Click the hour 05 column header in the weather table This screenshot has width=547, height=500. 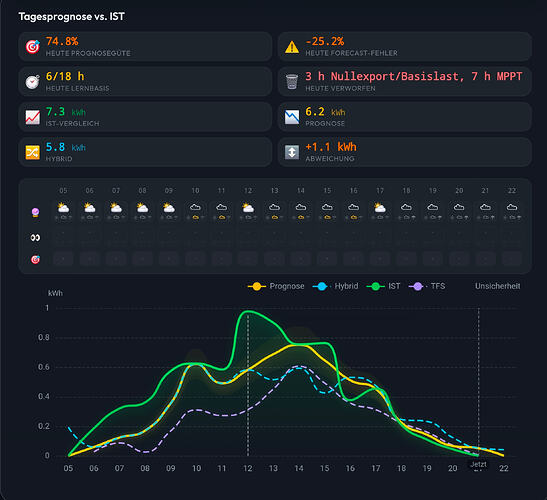(63, 191)
